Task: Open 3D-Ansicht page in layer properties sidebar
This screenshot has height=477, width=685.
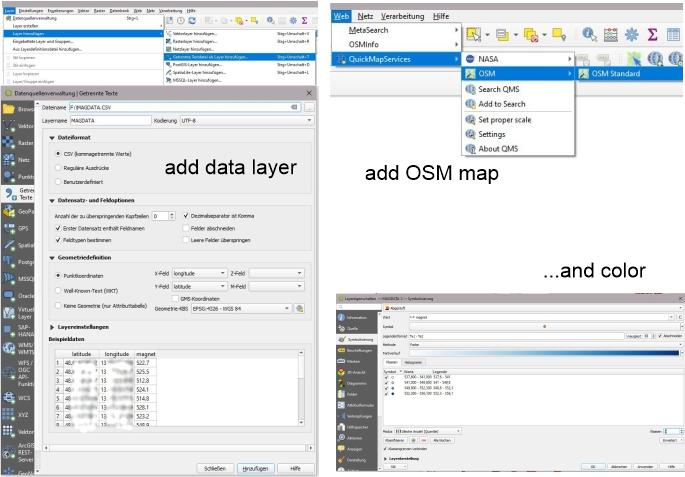Action: [357, 372]
